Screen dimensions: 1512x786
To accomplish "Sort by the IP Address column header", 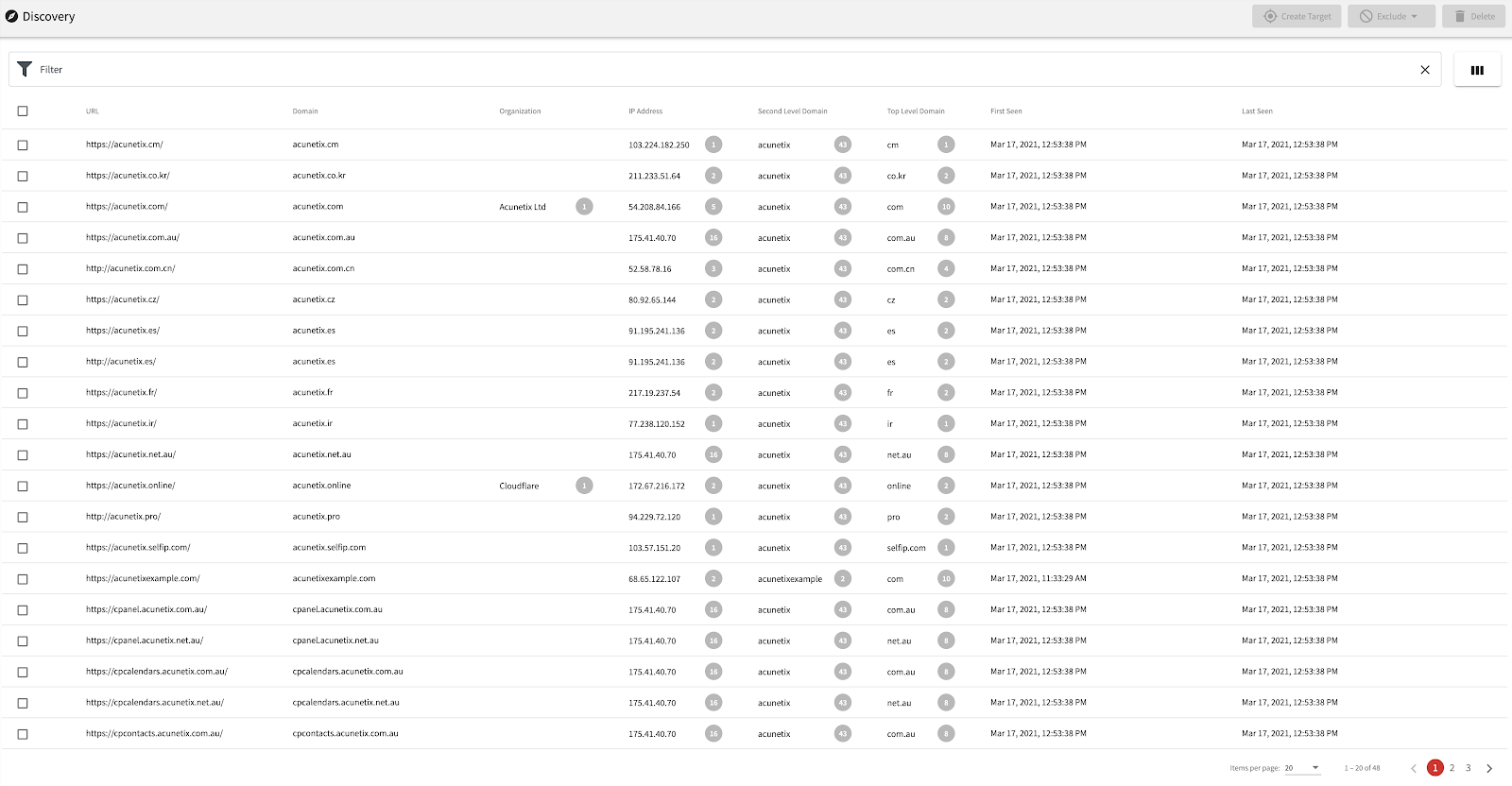I will pyautogui.click(x=645, y=111).
